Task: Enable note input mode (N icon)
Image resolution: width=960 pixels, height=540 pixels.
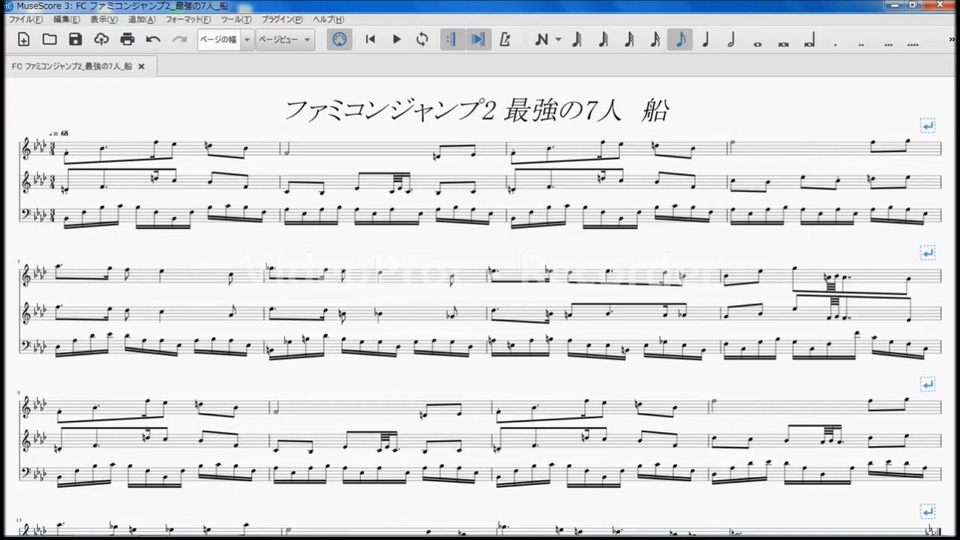Action: click(x=541, y=40)
